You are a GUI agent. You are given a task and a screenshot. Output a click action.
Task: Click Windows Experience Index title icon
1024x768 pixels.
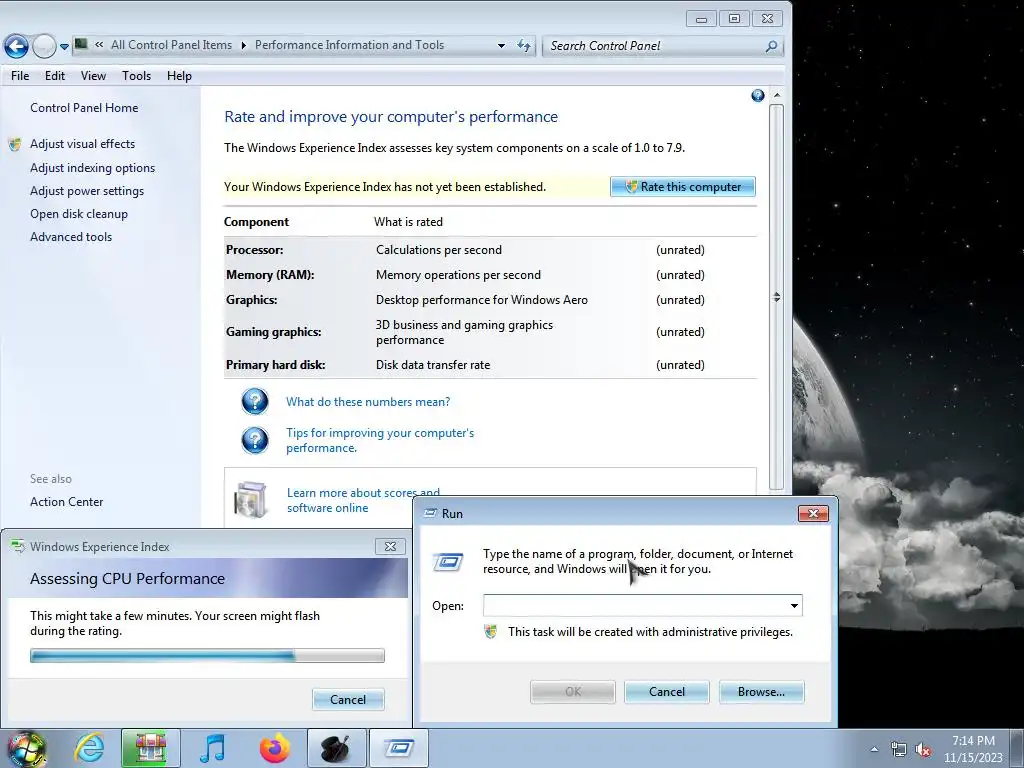pyautogui.click(x=18, y=547)
